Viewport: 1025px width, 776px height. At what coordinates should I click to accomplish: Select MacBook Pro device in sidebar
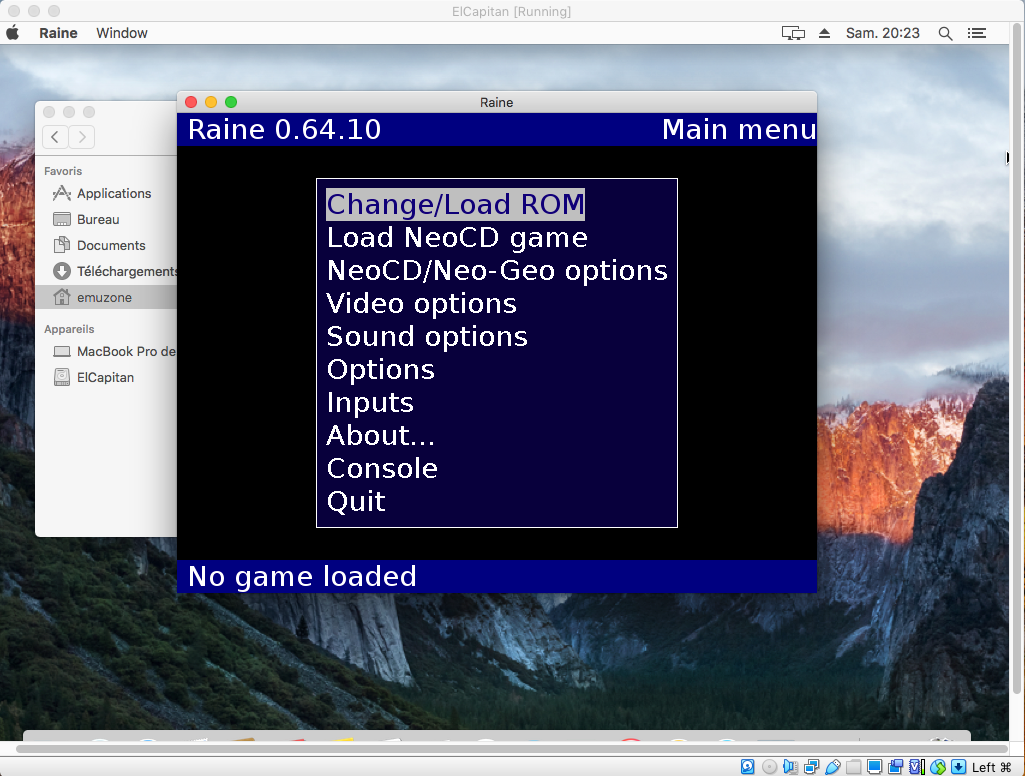126,352
